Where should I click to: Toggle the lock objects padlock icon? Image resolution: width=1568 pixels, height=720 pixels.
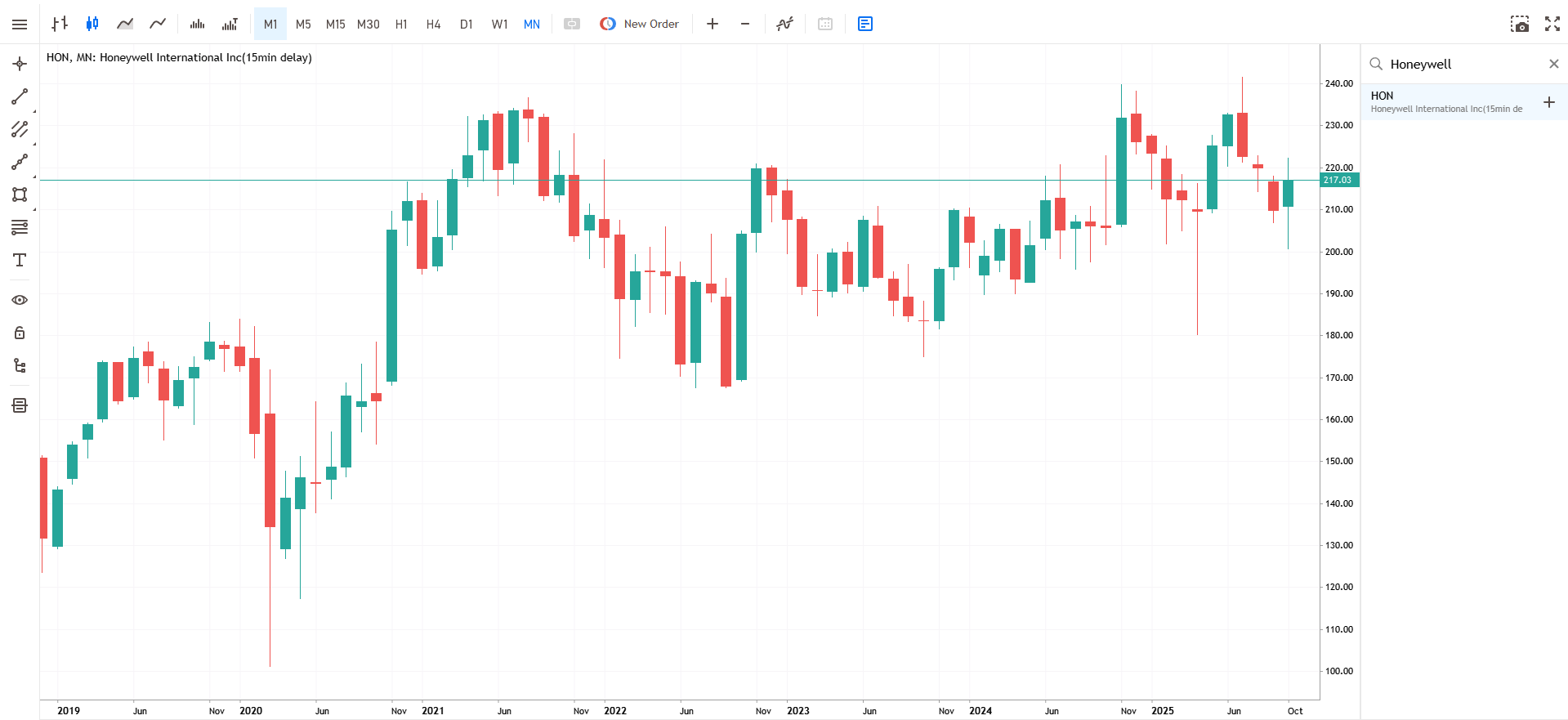pos(20,333)
